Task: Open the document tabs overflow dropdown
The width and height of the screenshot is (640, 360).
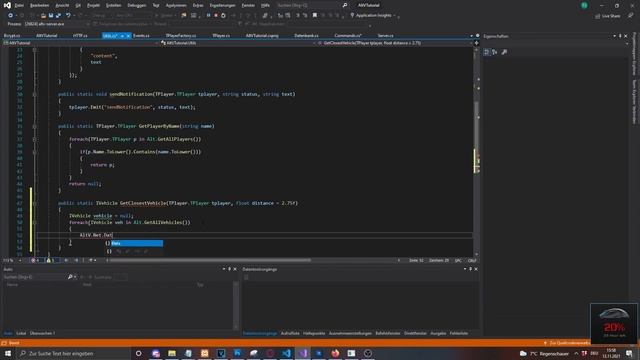Action: pyautogui.click(x=471, y=36)
